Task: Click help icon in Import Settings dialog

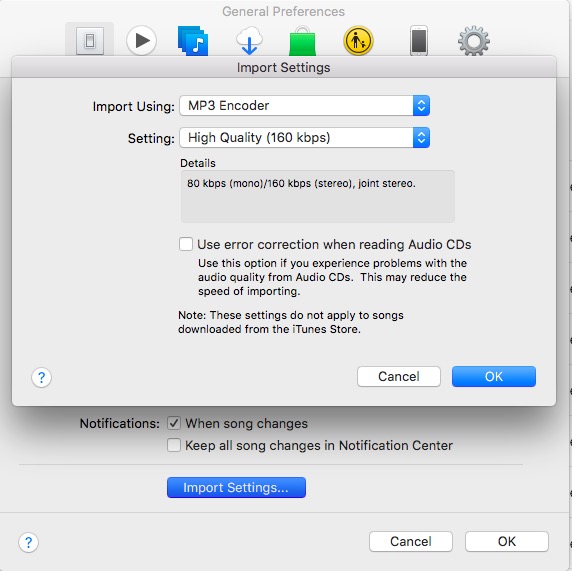Action: [41, 377]
